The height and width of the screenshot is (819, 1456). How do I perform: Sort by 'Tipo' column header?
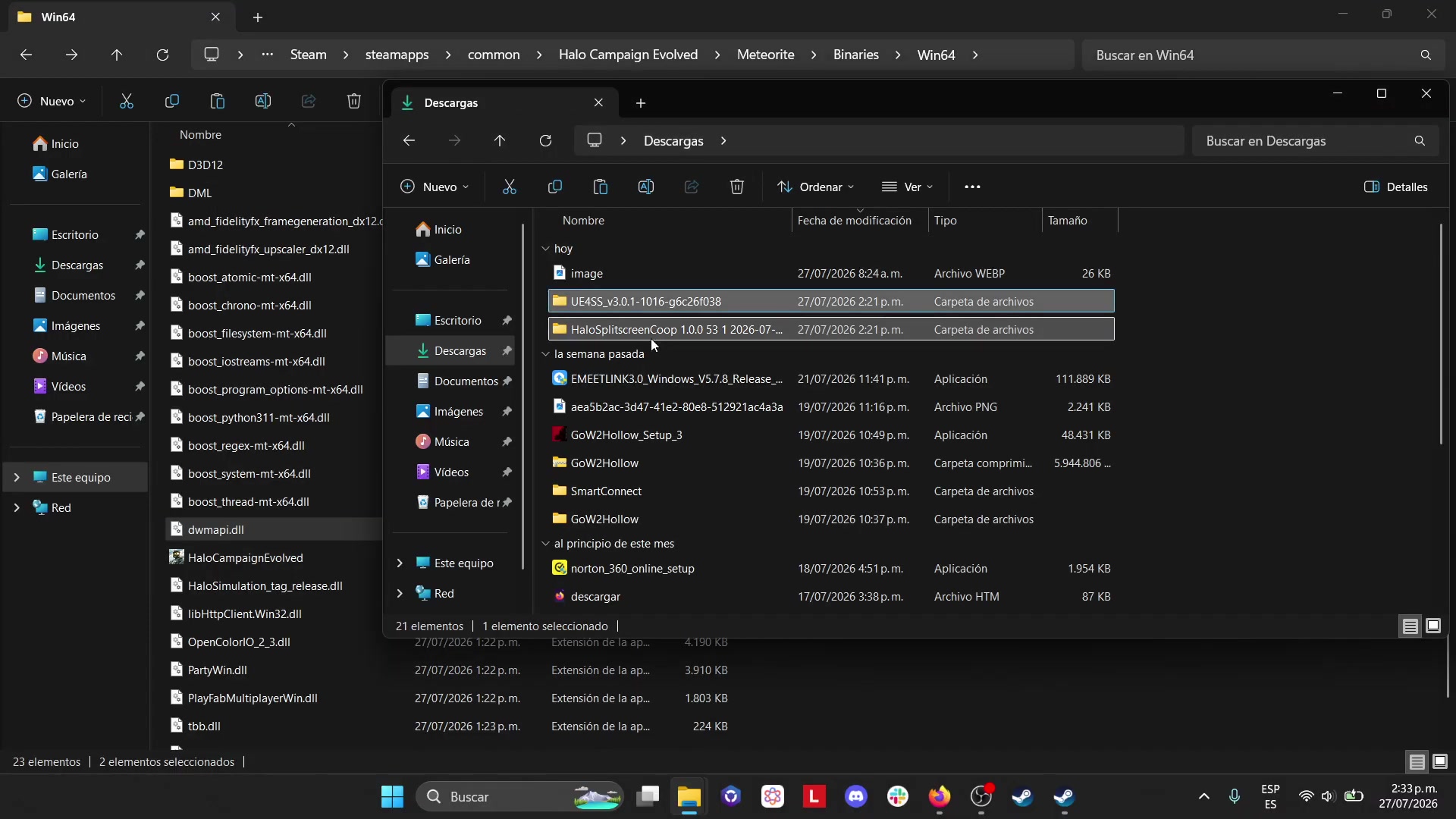point(984,221)
